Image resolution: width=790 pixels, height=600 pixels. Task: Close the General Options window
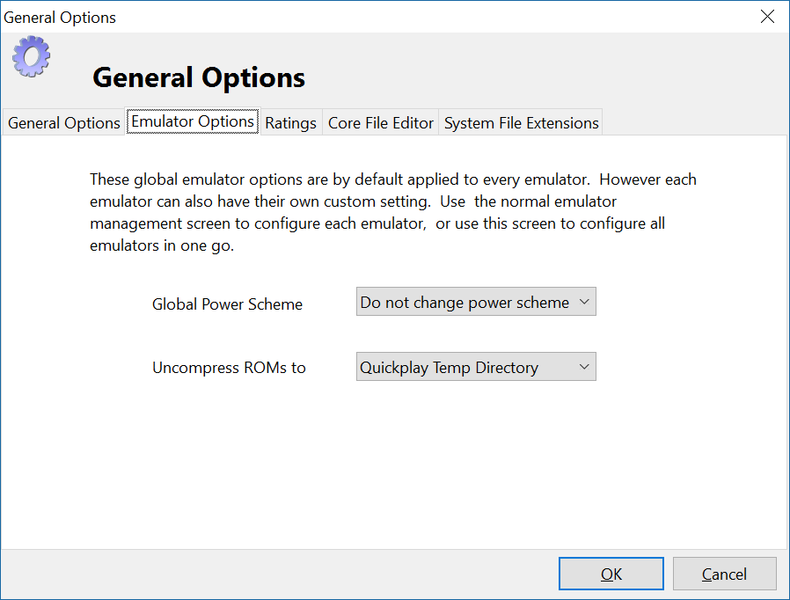(x=767, y=16)
